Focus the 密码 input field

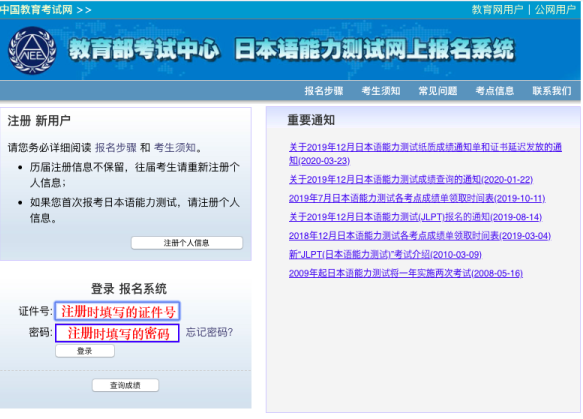click(x=117, y=333)
